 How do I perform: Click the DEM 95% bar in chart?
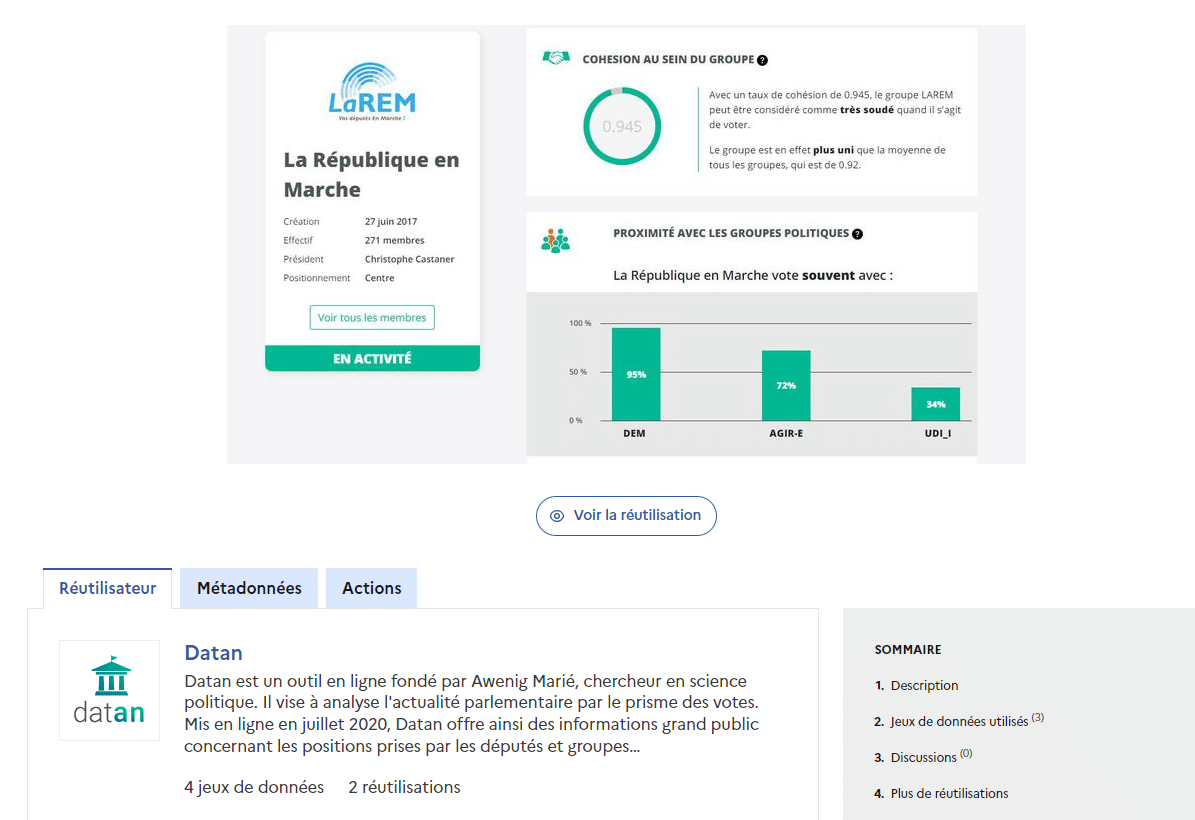click(x=636, y=374)
